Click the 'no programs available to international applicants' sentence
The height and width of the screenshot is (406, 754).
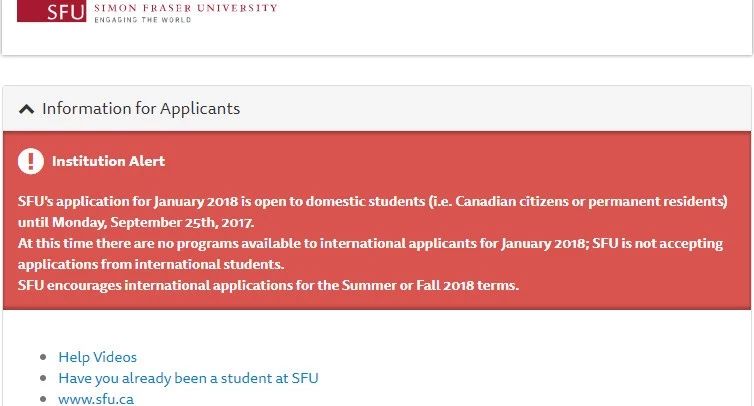click(300, 244)
